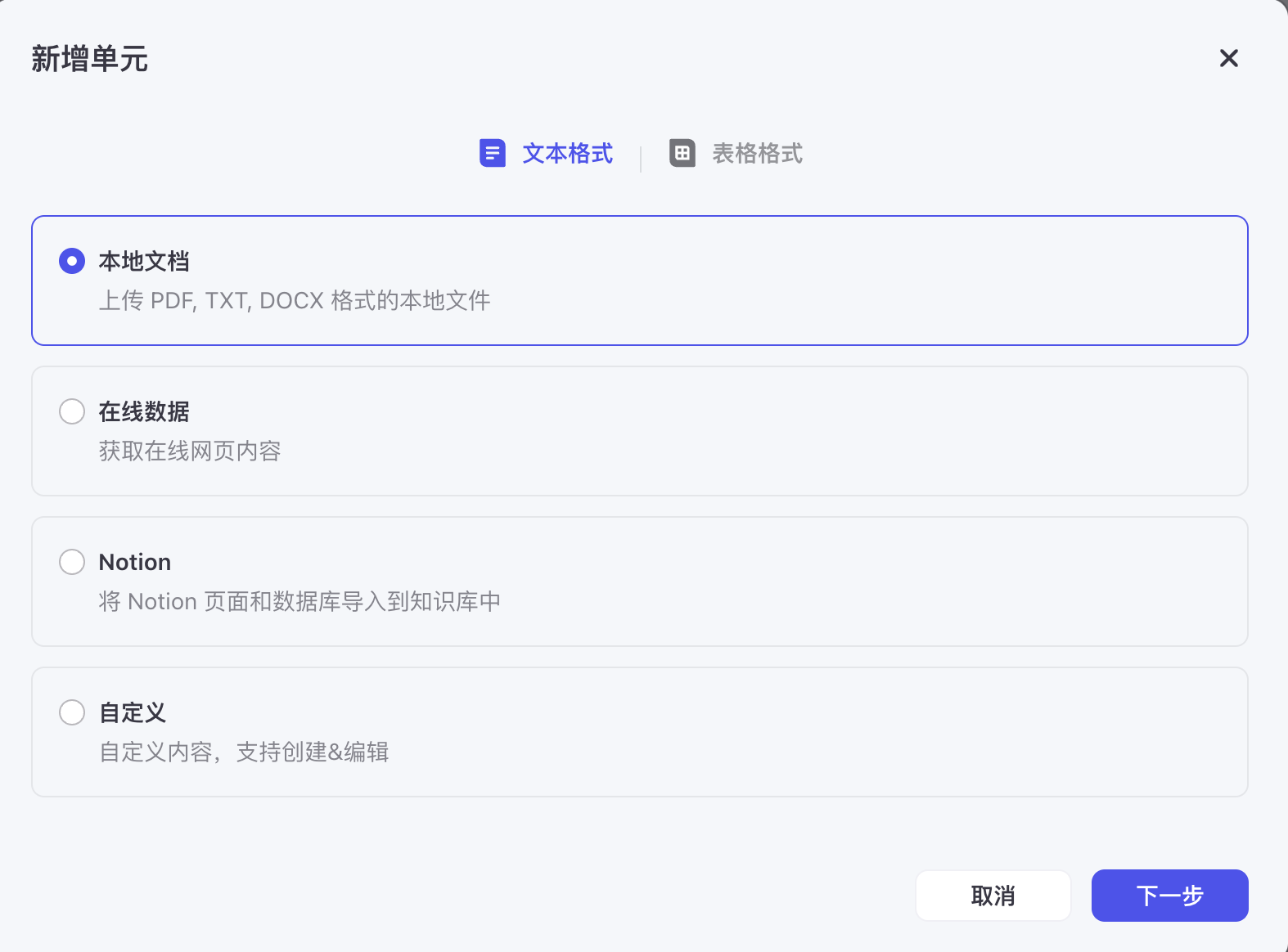
Task: Click the 取消 button
Action: (993, 896)
